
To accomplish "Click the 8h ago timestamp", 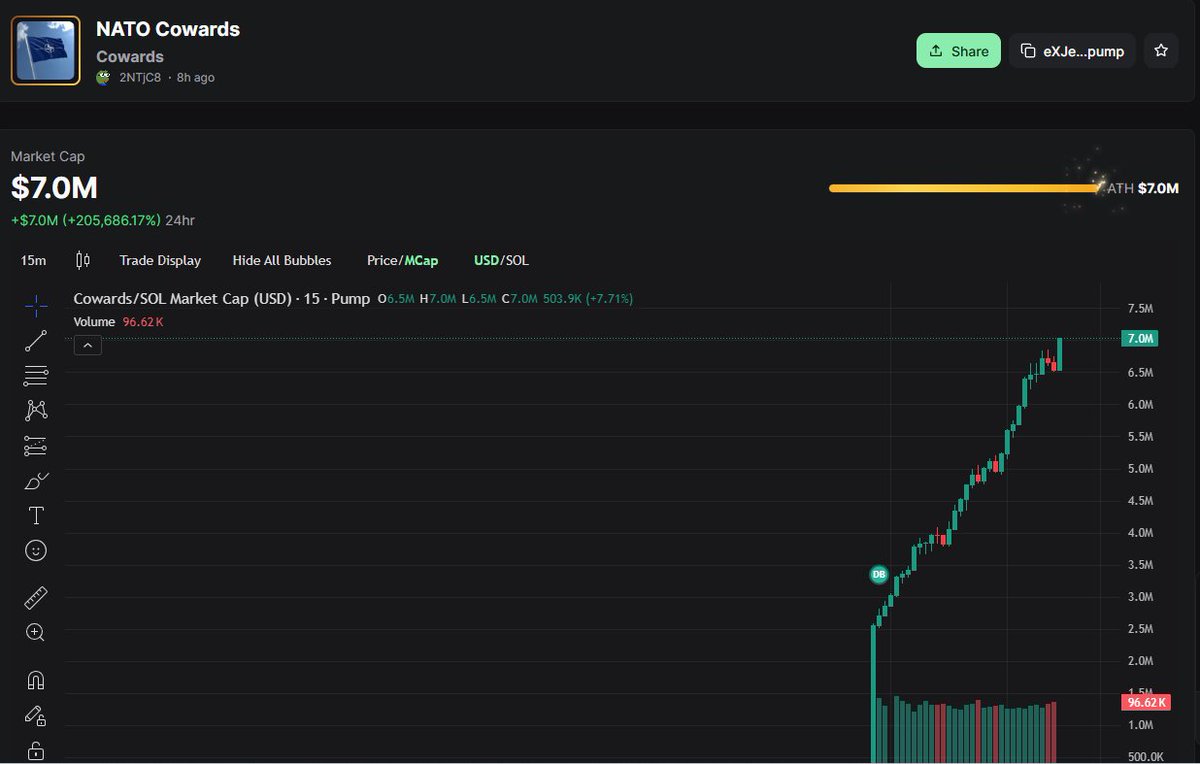I will 196,77.
